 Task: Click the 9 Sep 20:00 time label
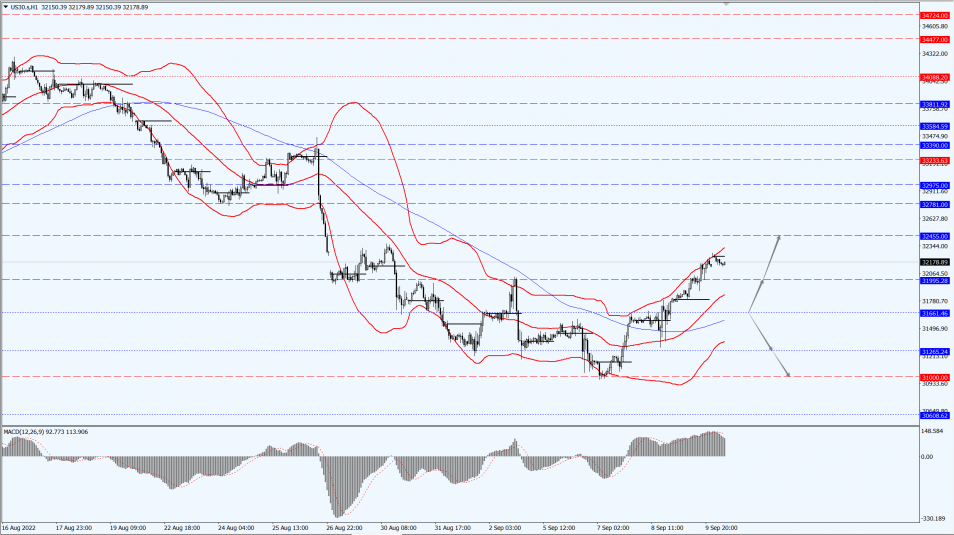(x=722, y=527)
